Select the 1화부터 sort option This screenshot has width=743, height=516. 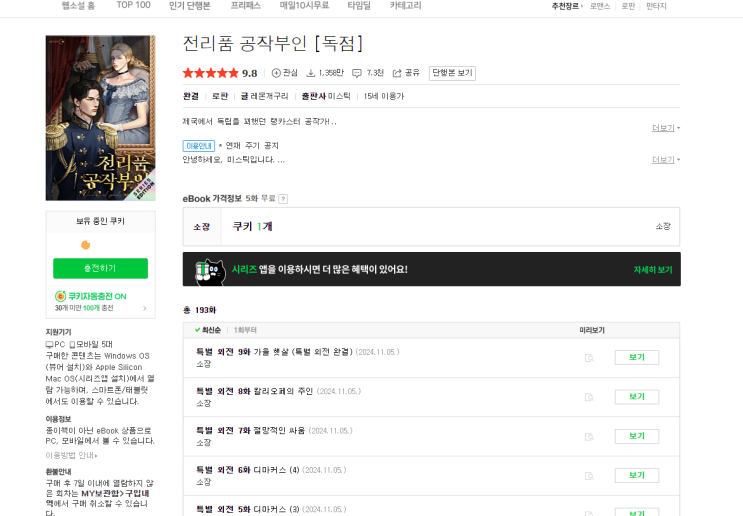[245, 330]
